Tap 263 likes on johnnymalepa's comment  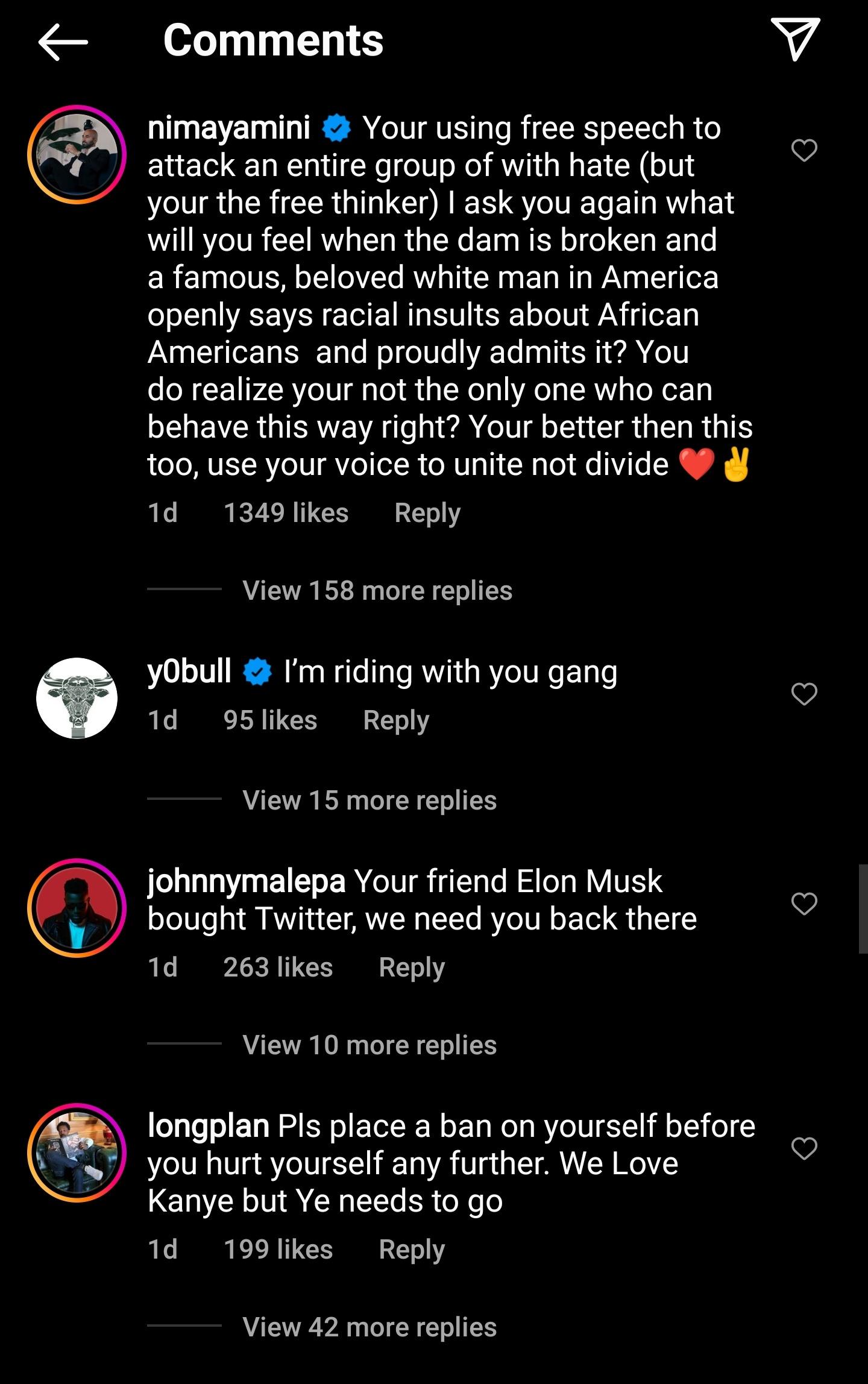point(277,968)
